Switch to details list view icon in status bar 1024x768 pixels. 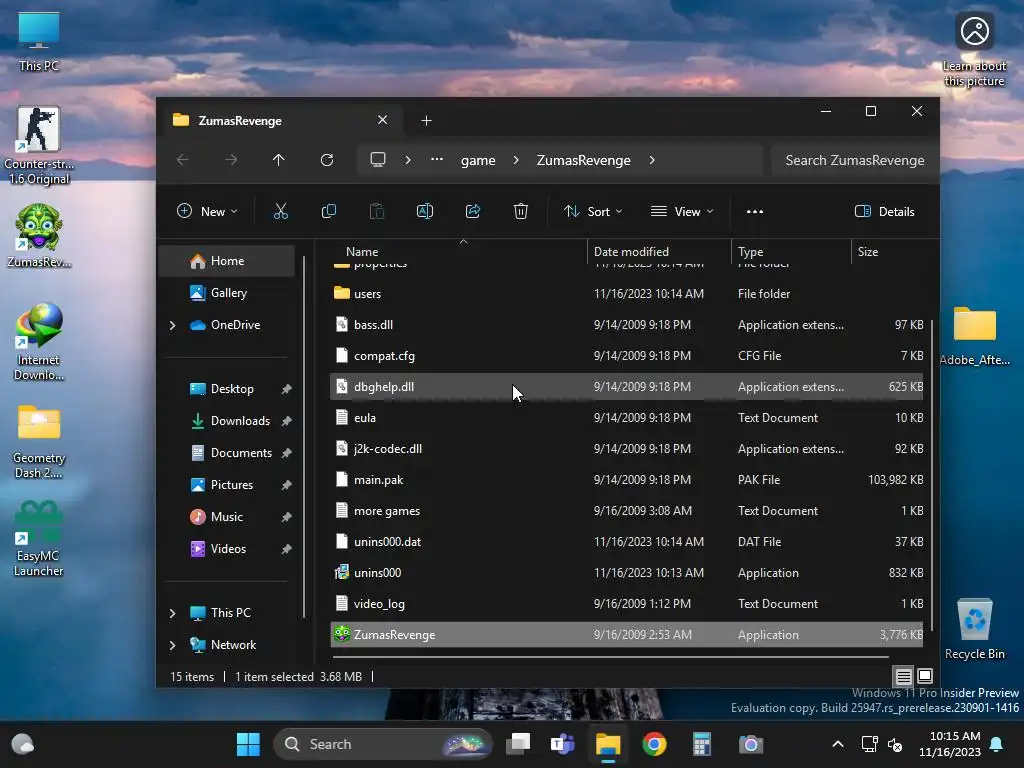(x=903, y=676)
